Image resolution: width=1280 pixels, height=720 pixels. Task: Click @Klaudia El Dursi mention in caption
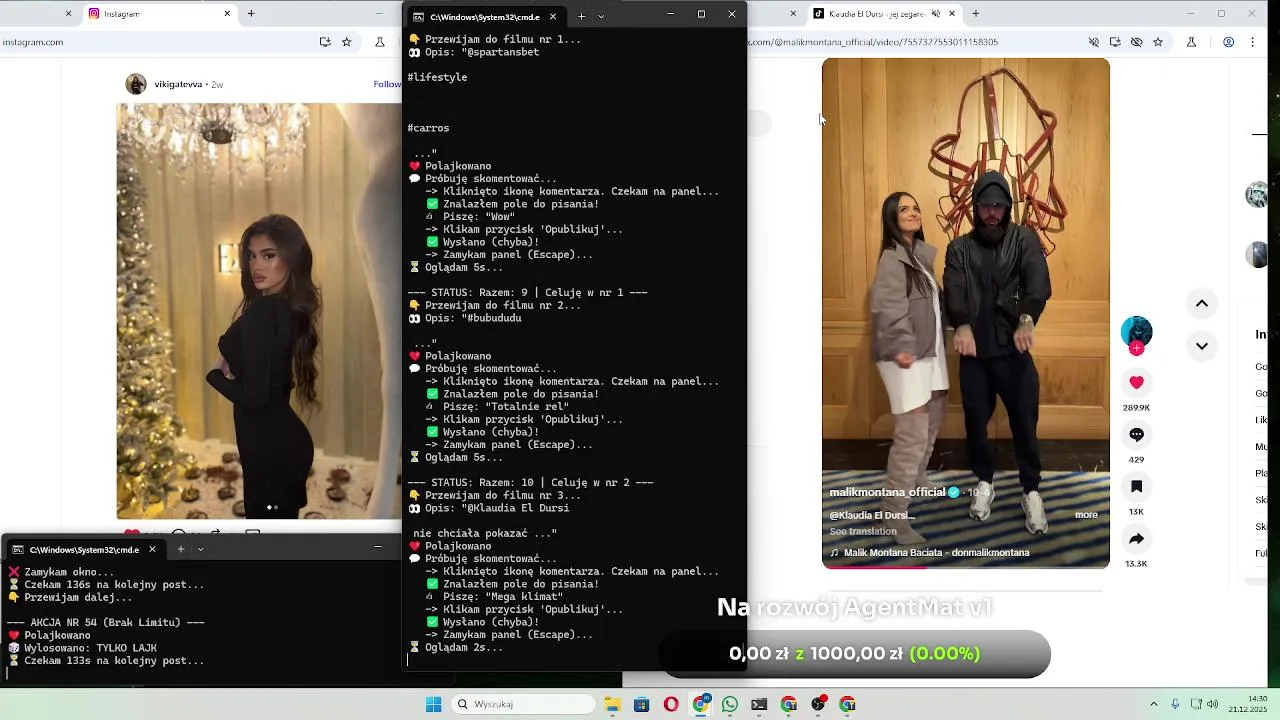coord(872,515)
